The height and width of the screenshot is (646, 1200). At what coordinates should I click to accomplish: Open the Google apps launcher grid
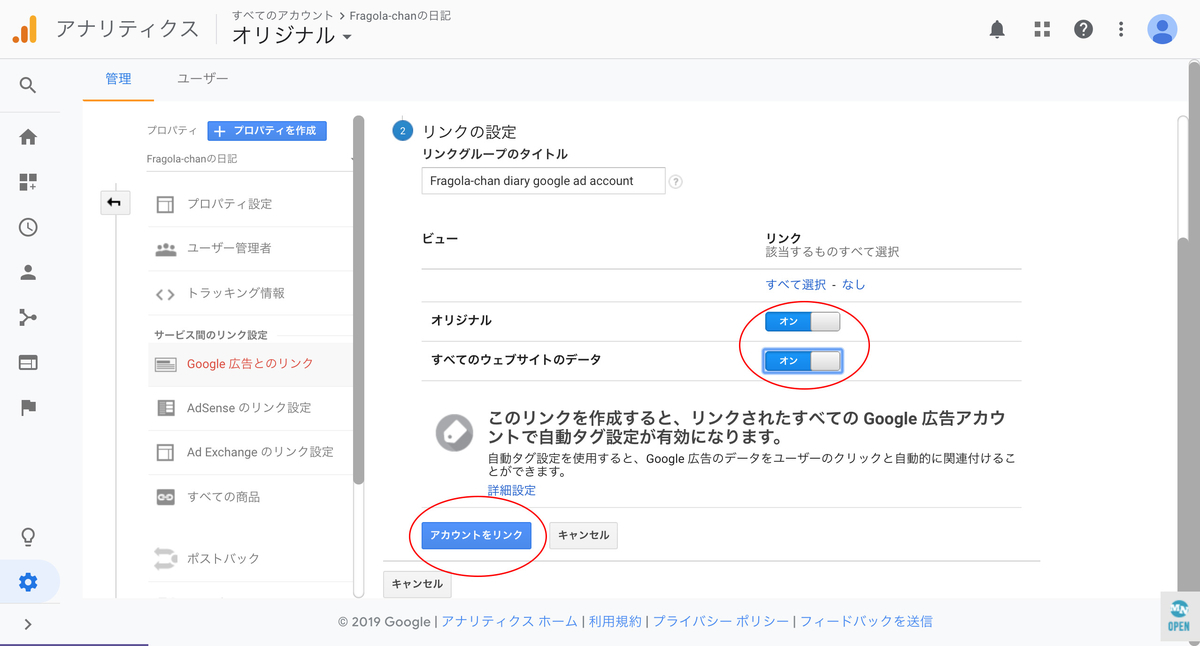click(1041, 29)
